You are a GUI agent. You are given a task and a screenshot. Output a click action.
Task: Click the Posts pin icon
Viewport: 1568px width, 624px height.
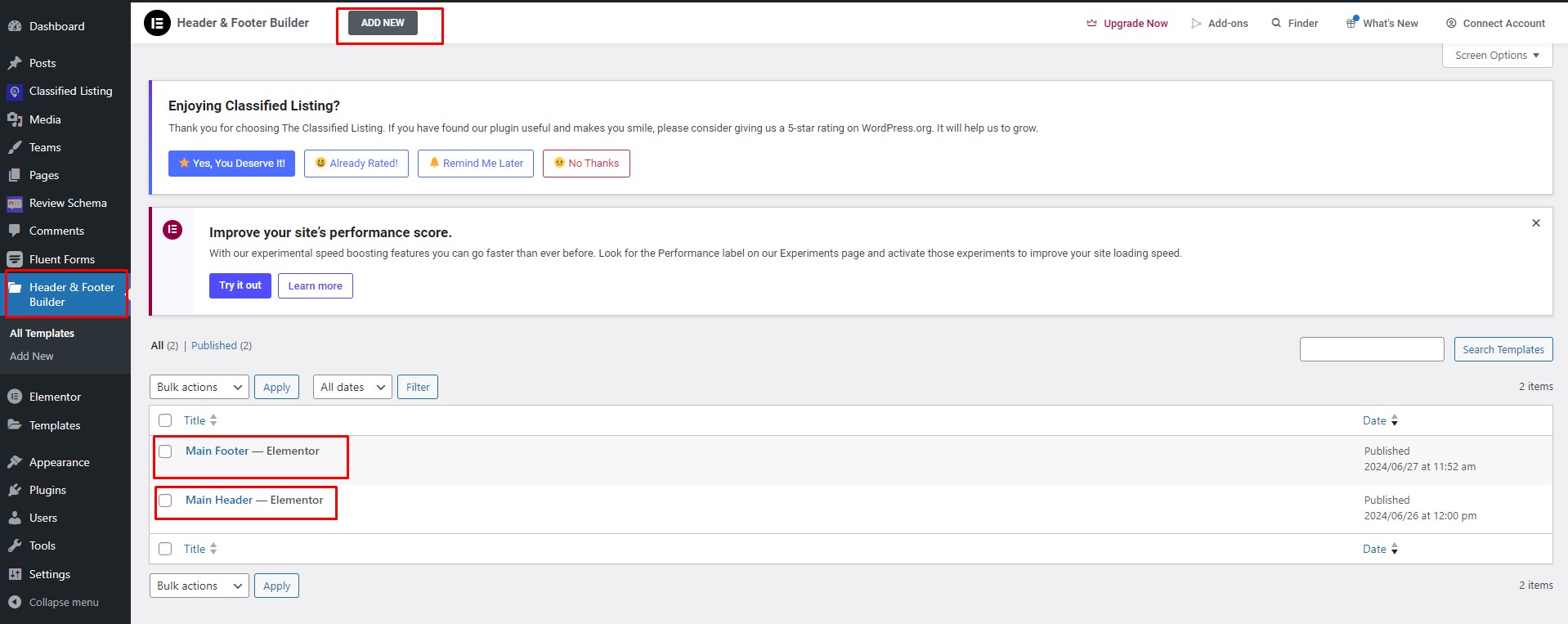15,63
